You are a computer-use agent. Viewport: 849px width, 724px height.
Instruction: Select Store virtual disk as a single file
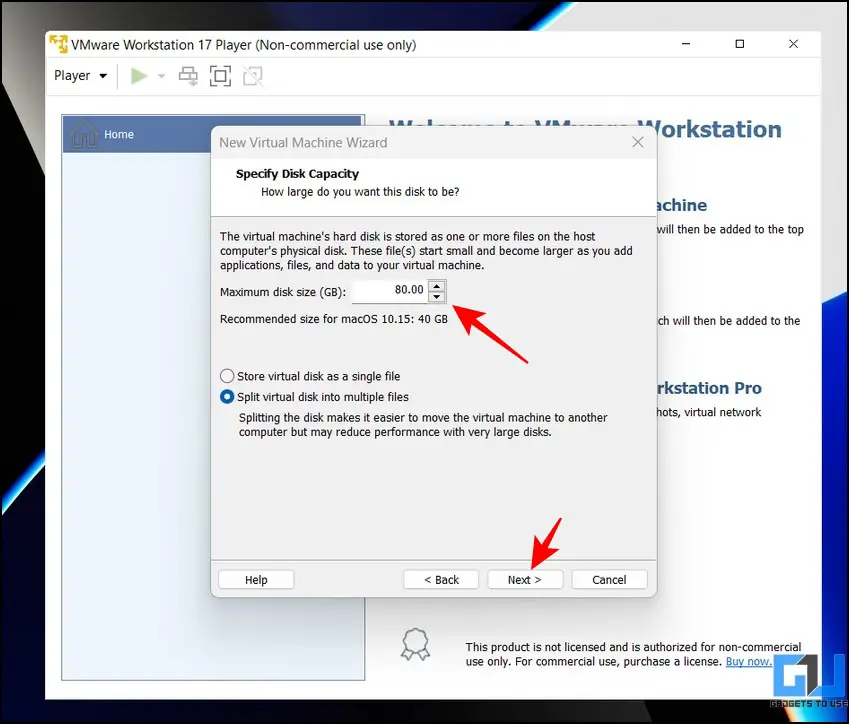(227, 376)
